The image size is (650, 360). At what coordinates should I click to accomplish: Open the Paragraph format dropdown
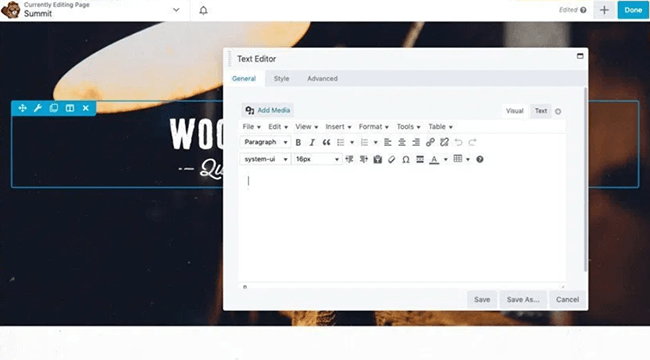coord(265,142)
